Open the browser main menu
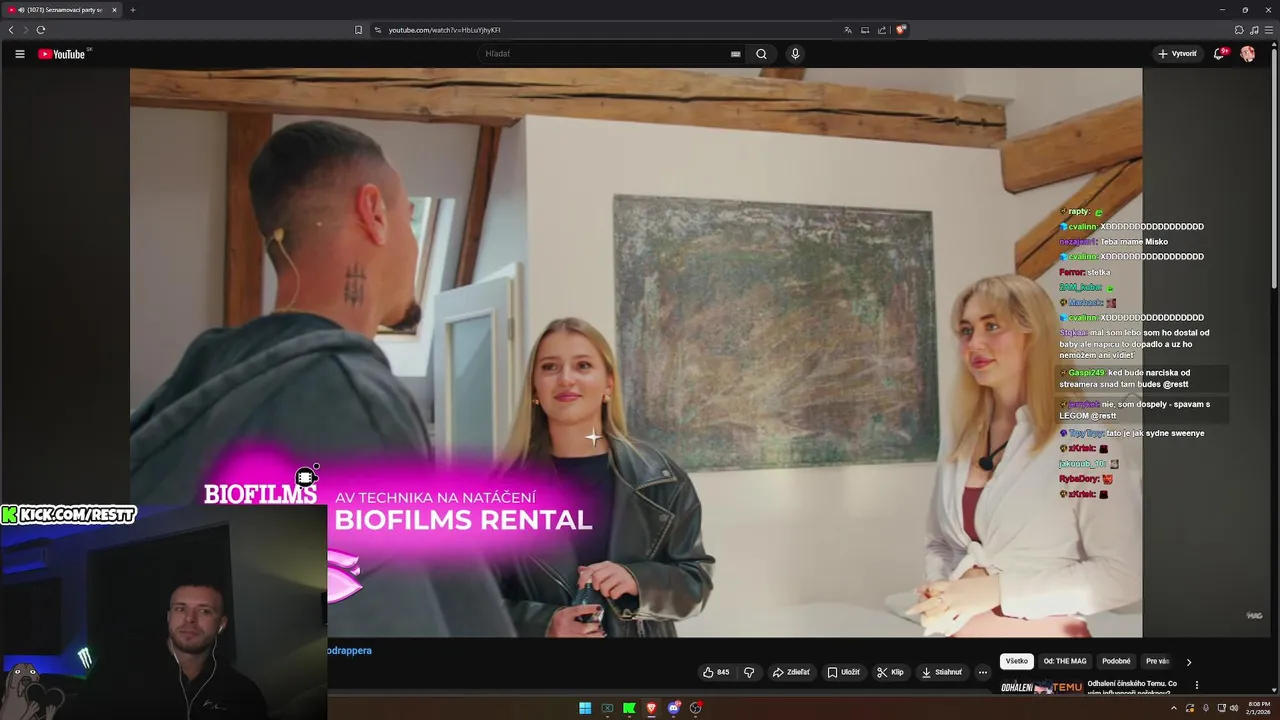This screenshot has height=720, width=1280. [x=1269, y=30]
